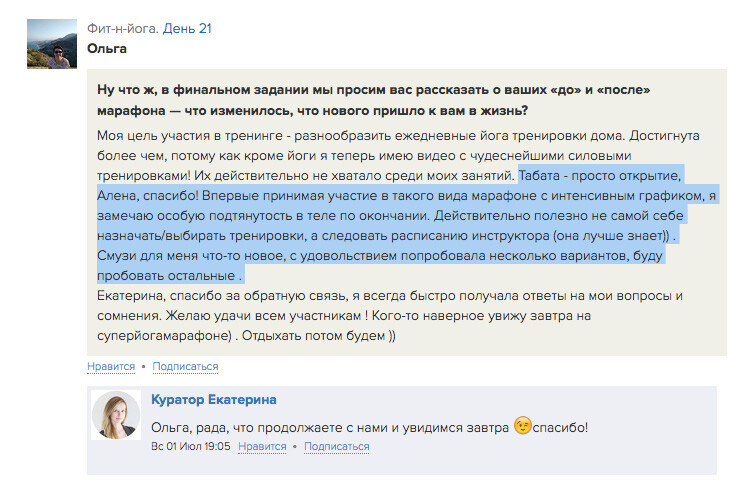This screenshot has width=748, height=497.
Task: Like Ольга's post via Нравится
Action: (x=111, y=366)
